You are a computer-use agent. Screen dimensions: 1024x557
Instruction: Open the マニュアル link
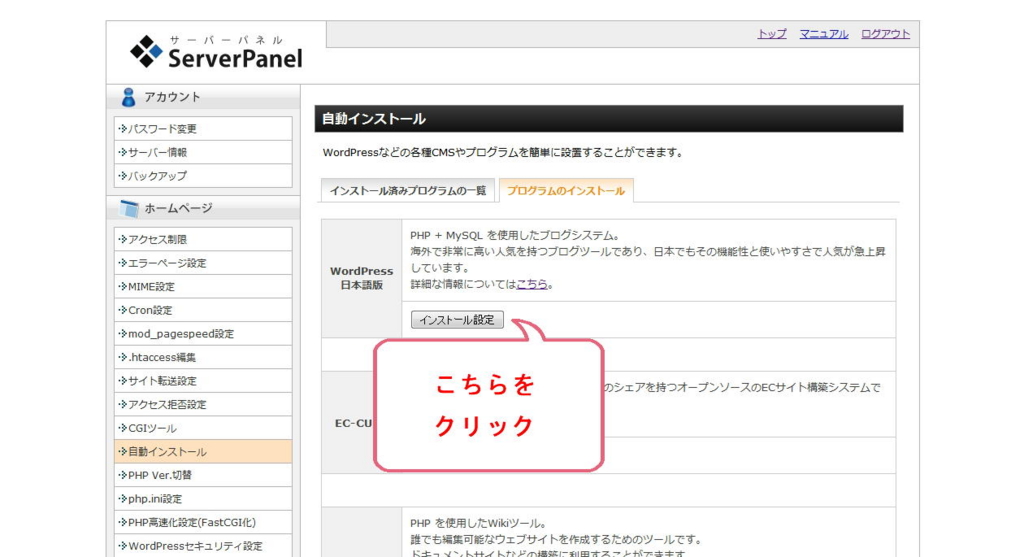pos(824,34)
